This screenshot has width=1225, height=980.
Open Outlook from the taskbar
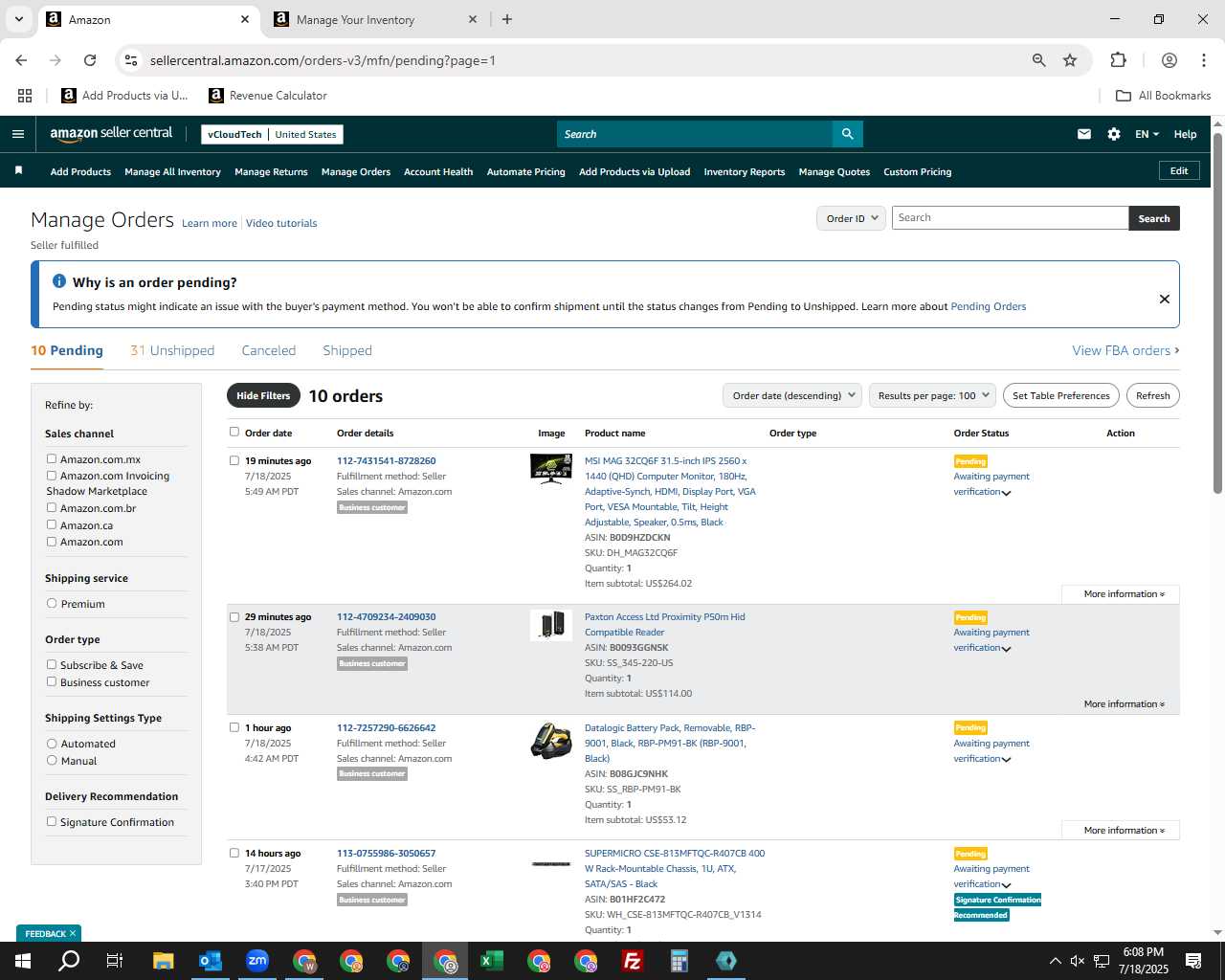pyautogui.click(x=211, y=961)
